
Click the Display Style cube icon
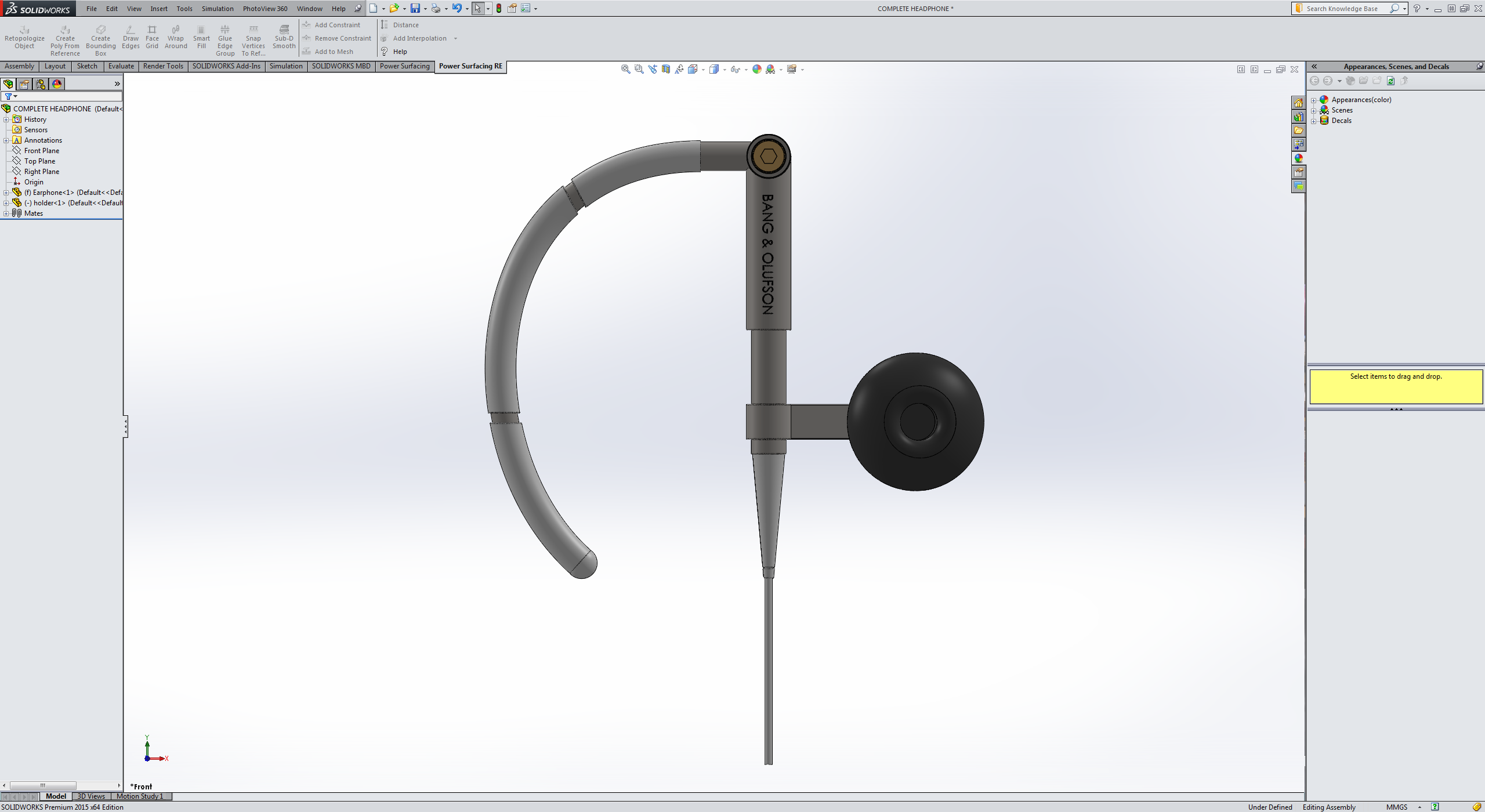[714, 69]
